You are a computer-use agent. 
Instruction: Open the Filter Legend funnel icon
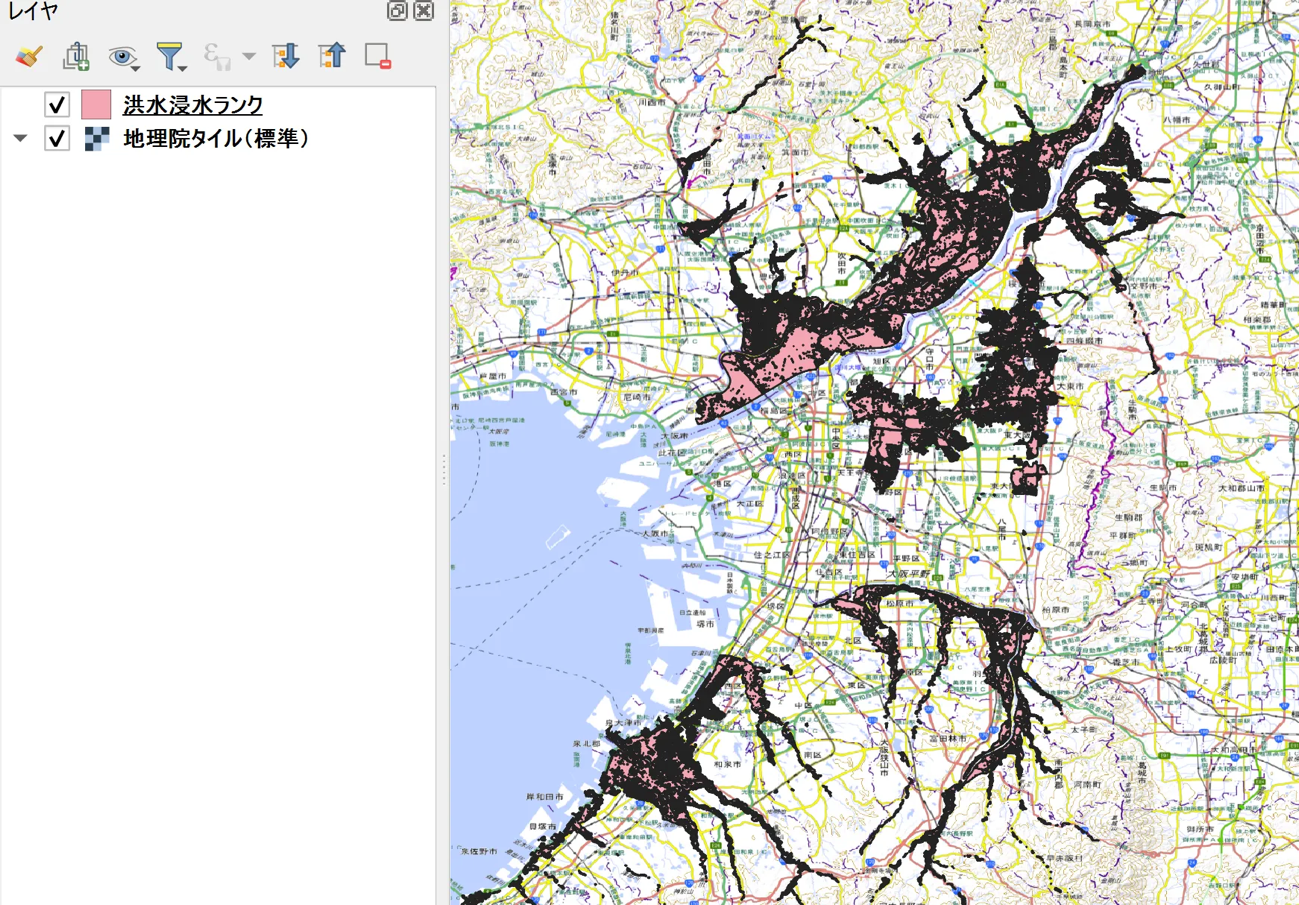click(x=171, y=57)
